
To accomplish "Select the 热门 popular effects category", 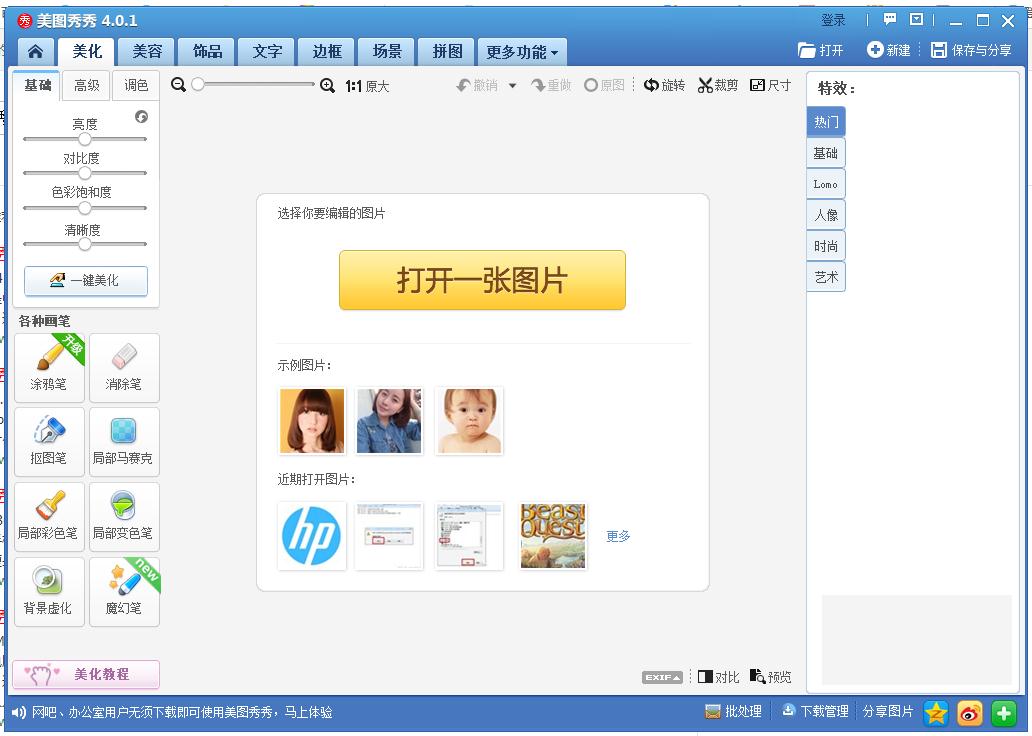I will (x=825, y=122).
